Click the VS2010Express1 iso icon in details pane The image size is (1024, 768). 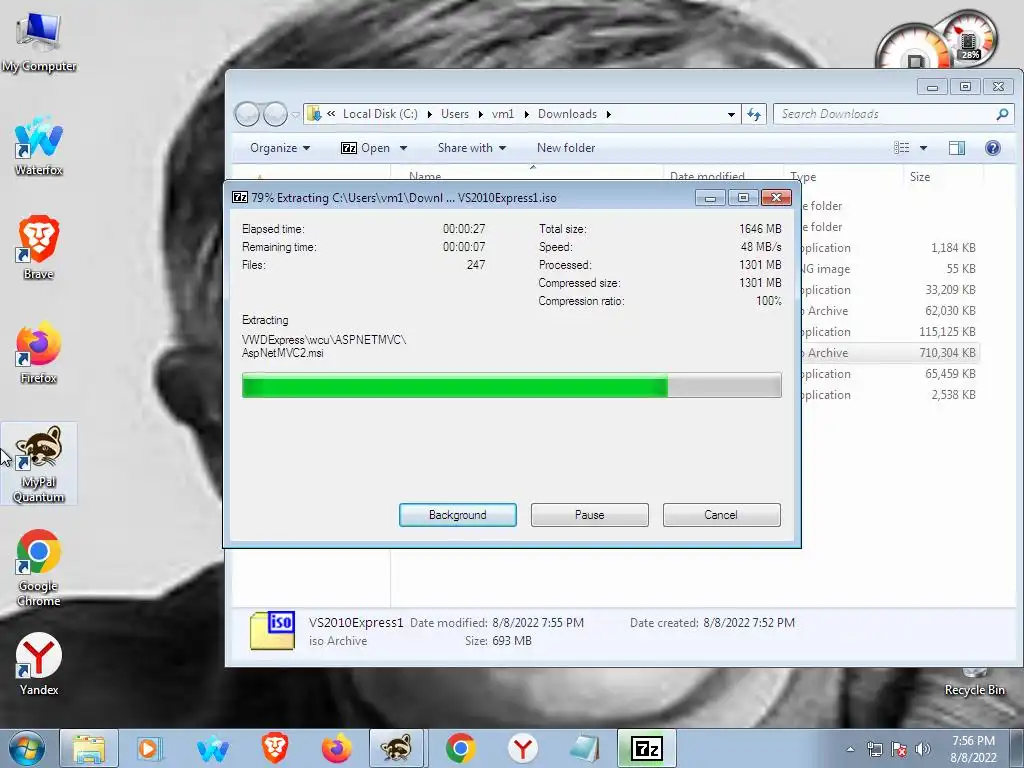click(272, 631)
